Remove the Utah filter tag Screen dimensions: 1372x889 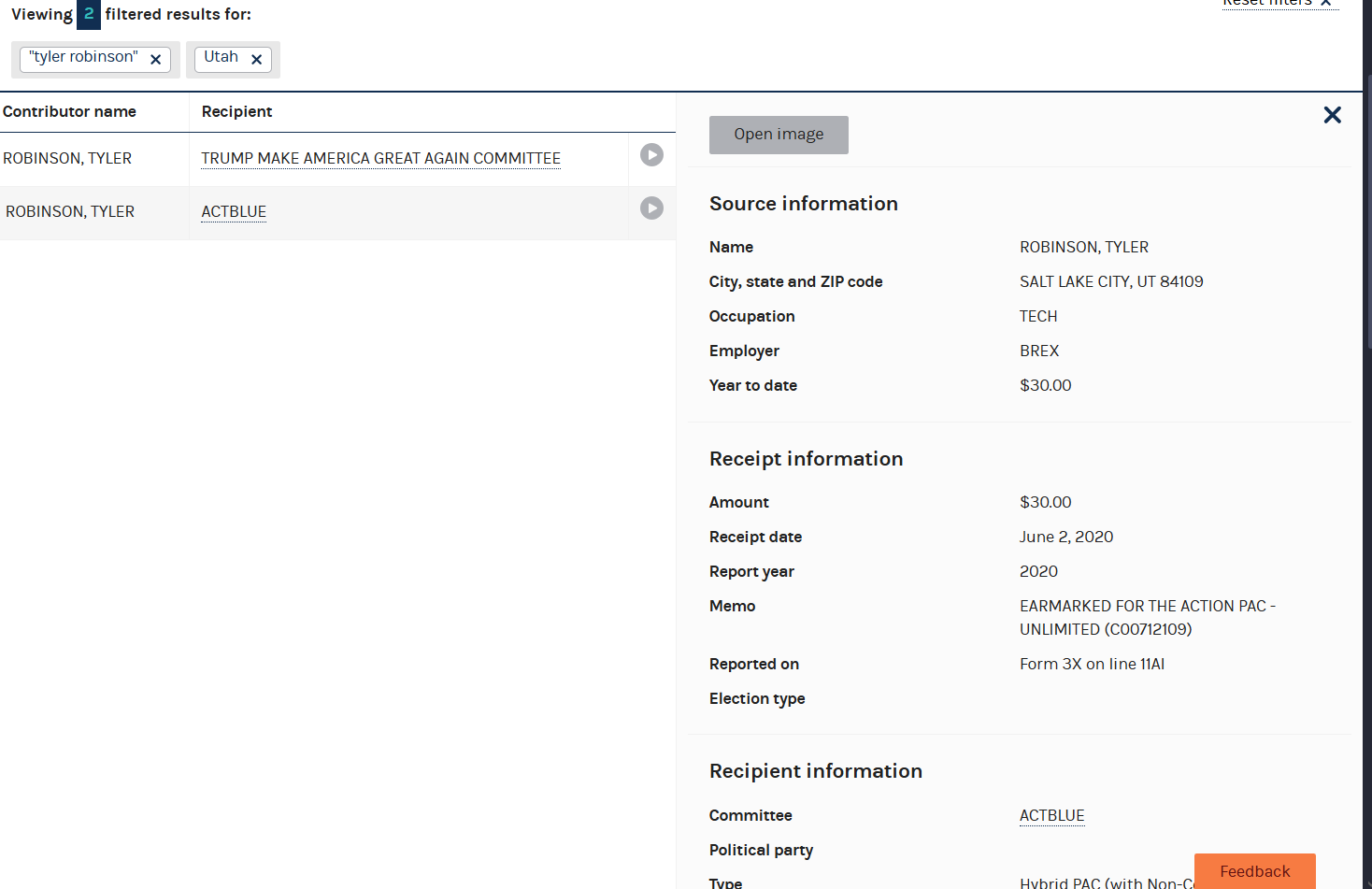(256, 59)
